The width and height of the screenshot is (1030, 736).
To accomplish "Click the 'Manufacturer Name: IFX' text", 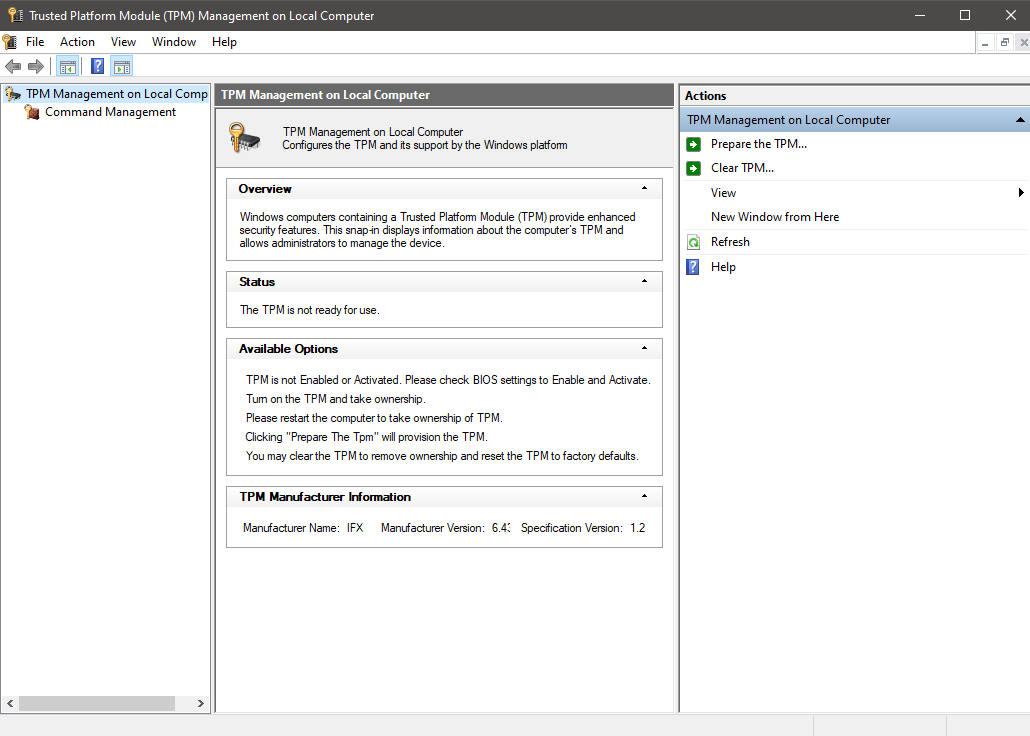I will click(303, 528).
